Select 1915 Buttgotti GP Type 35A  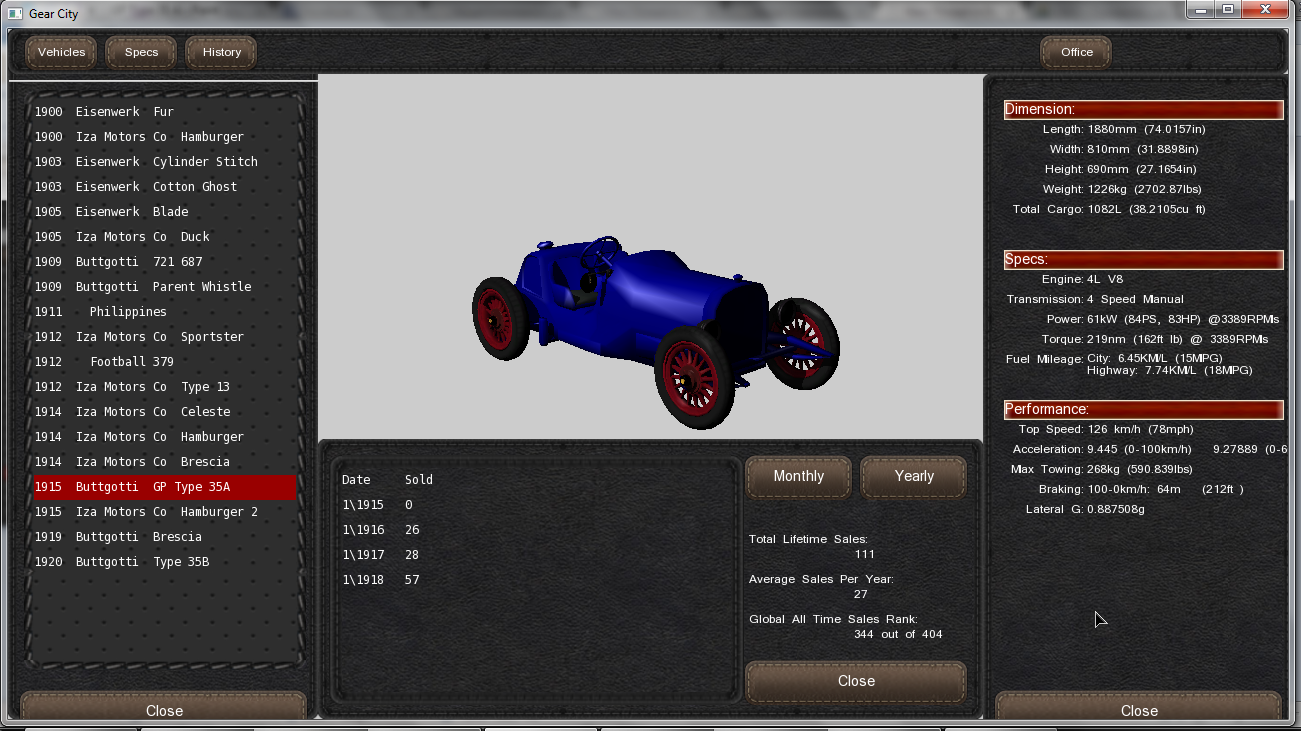132,487
